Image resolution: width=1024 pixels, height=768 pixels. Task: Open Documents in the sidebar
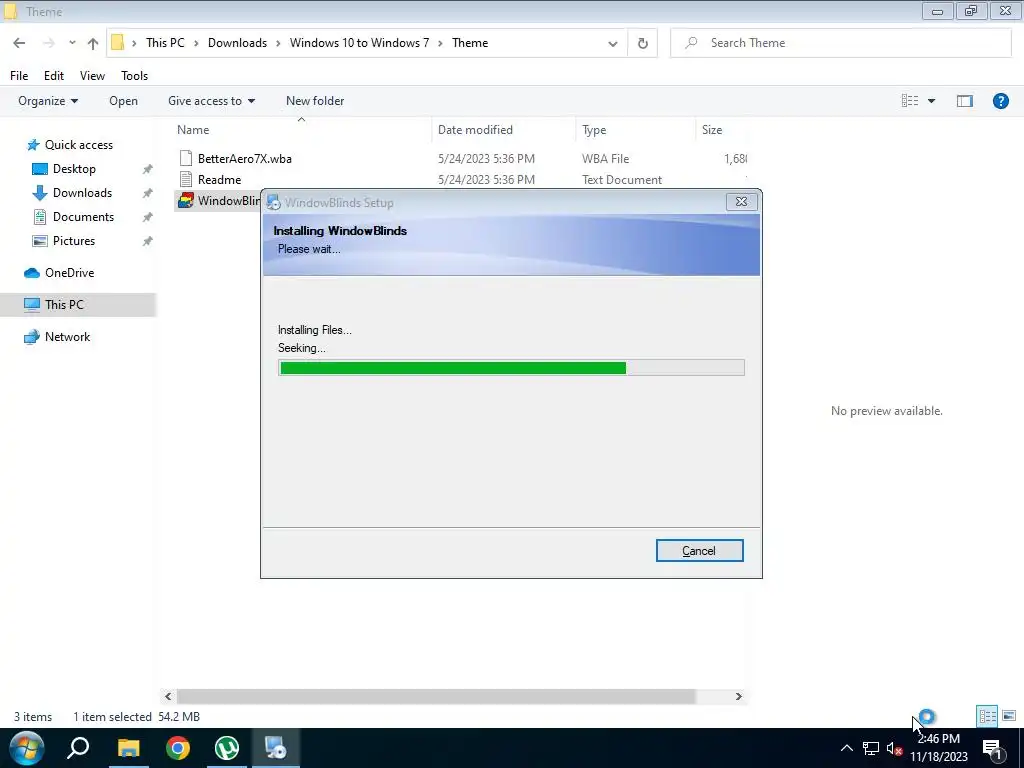pyautogui.click(x=83, y=217)
